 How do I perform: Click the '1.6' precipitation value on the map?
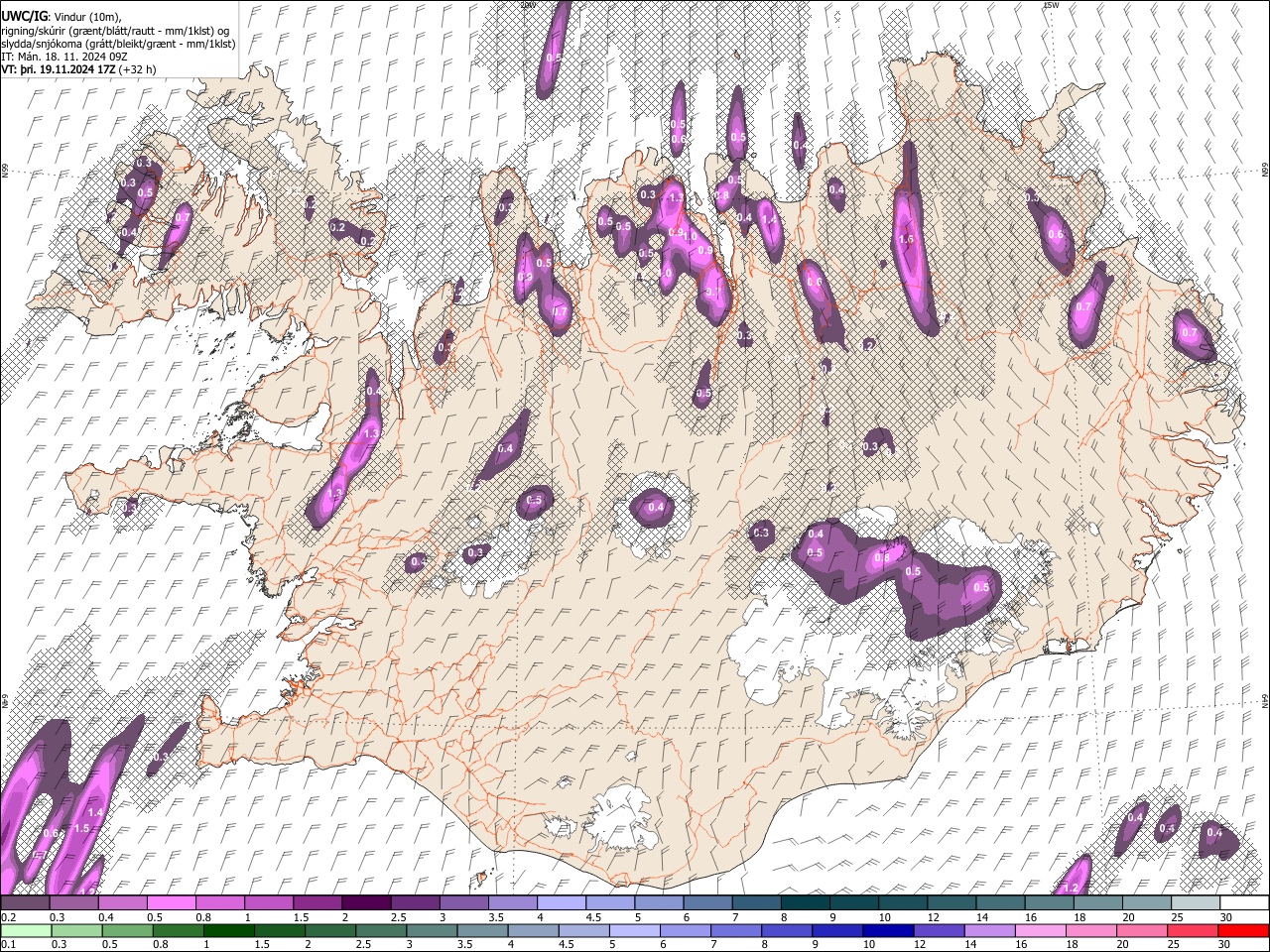905,240
